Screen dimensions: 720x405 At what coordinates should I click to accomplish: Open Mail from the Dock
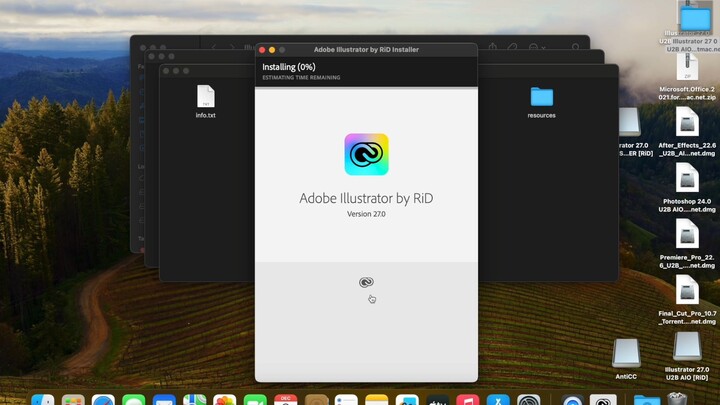(x=164, y=400)
